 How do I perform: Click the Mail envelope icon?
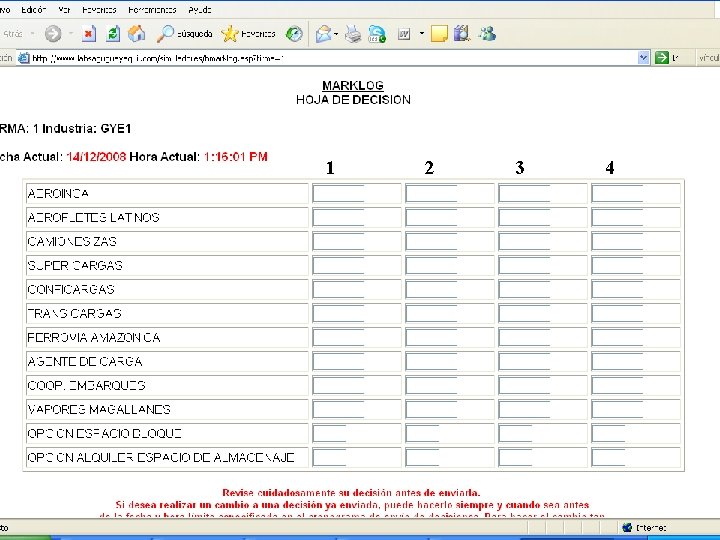(x=323, y=34)
